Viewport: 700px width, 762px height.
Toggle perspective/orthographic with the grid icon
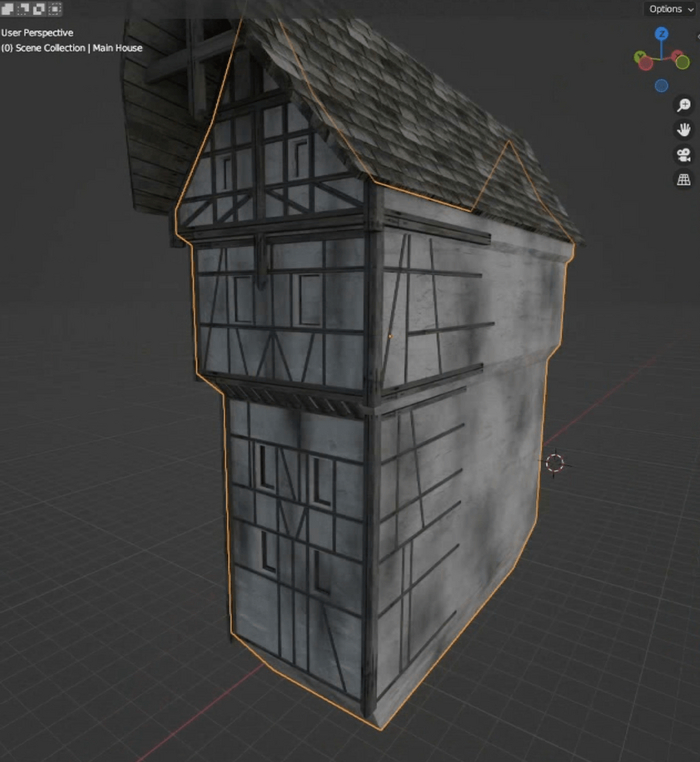tap(684, 180)
